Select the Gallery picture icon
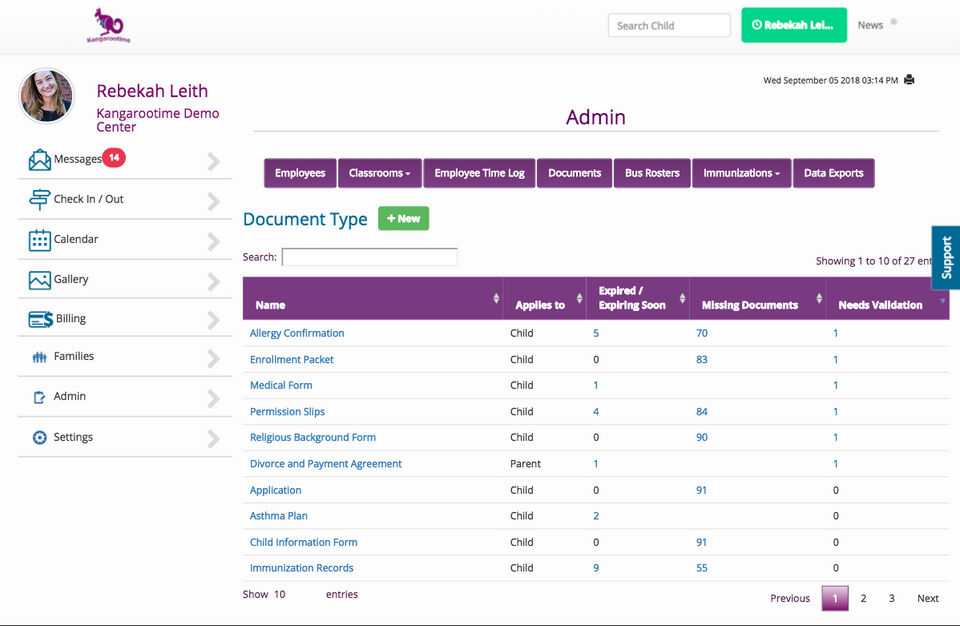This screenshot has width=960, height=626. 40,280
